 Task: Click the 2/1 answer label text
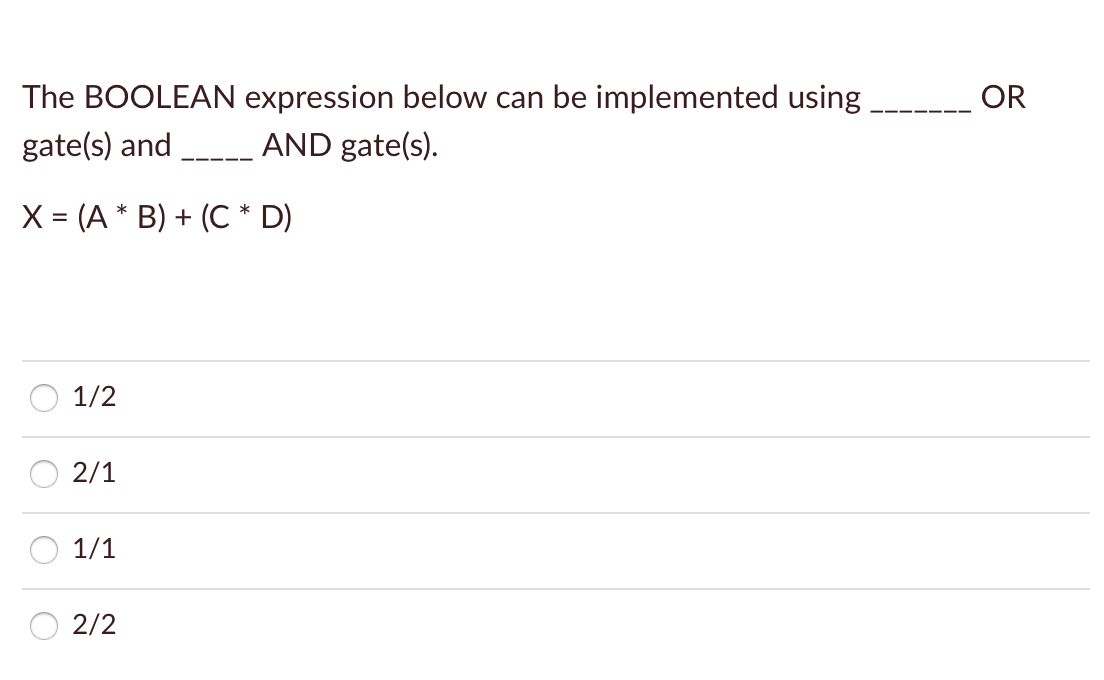point(92,473)
